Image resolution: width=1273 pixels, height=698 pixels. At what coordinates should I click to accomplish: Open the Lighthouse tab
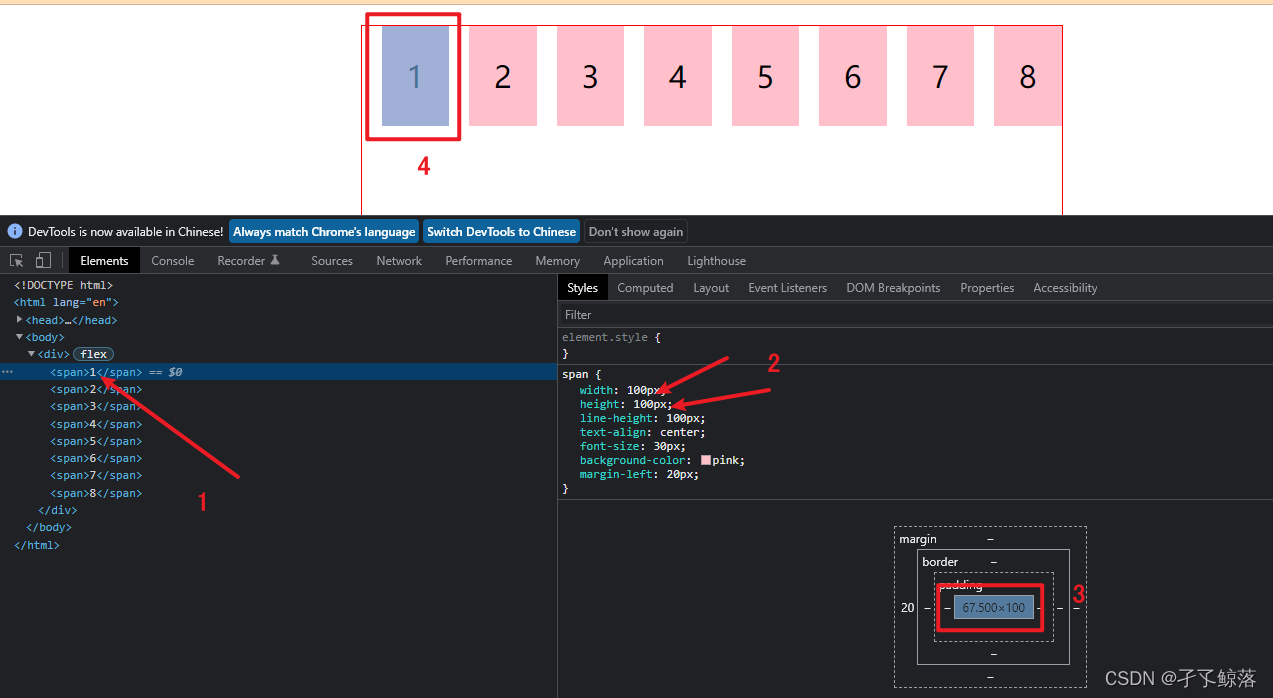click(716, 260)
